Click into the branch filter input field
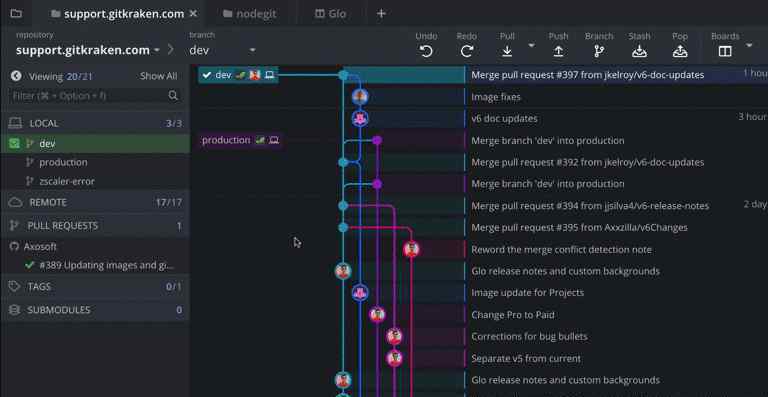 pos(96,95)
